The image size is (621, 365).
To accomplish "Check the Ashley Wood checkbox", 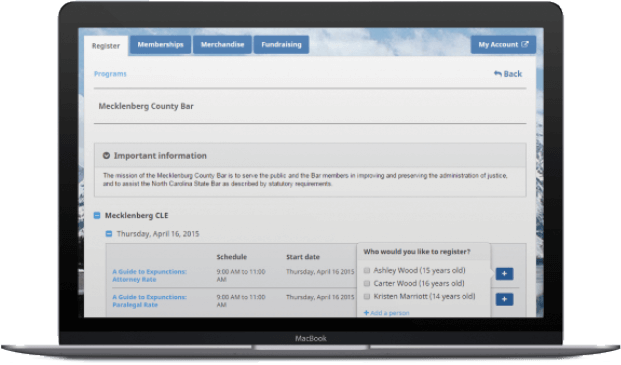I will (x=367, y=270).
